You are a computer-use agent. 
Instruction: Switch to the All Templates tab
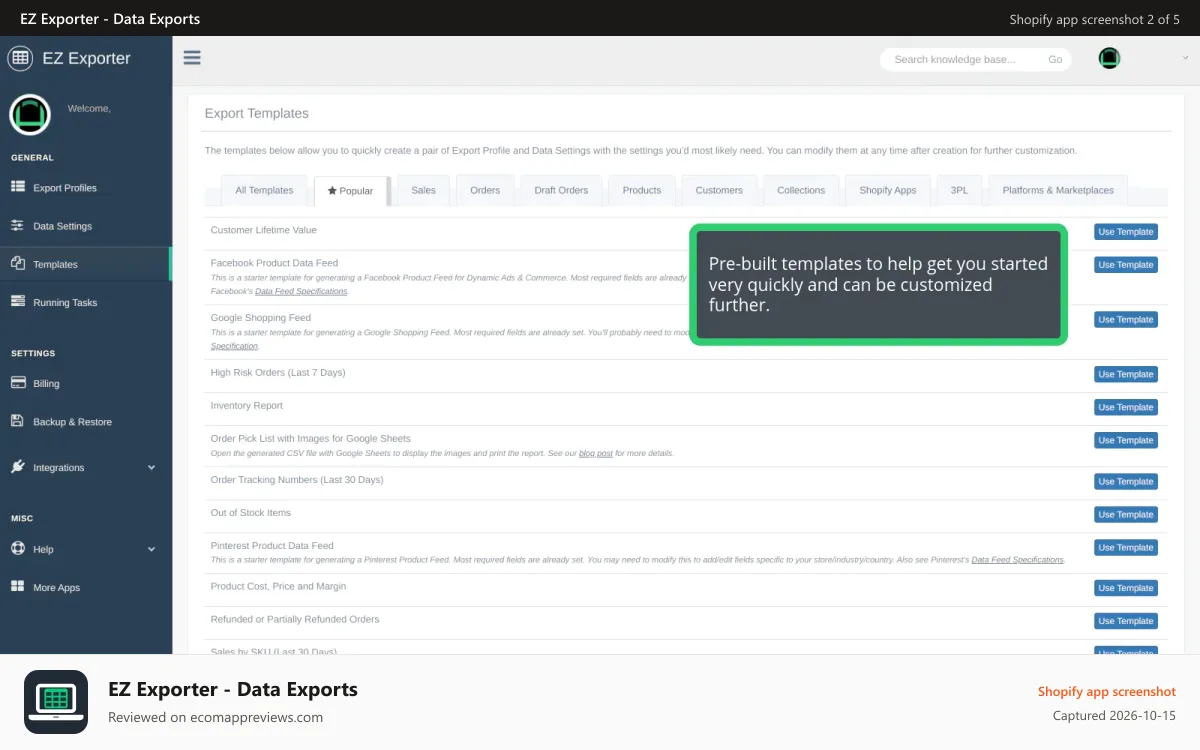pos(264,190)
